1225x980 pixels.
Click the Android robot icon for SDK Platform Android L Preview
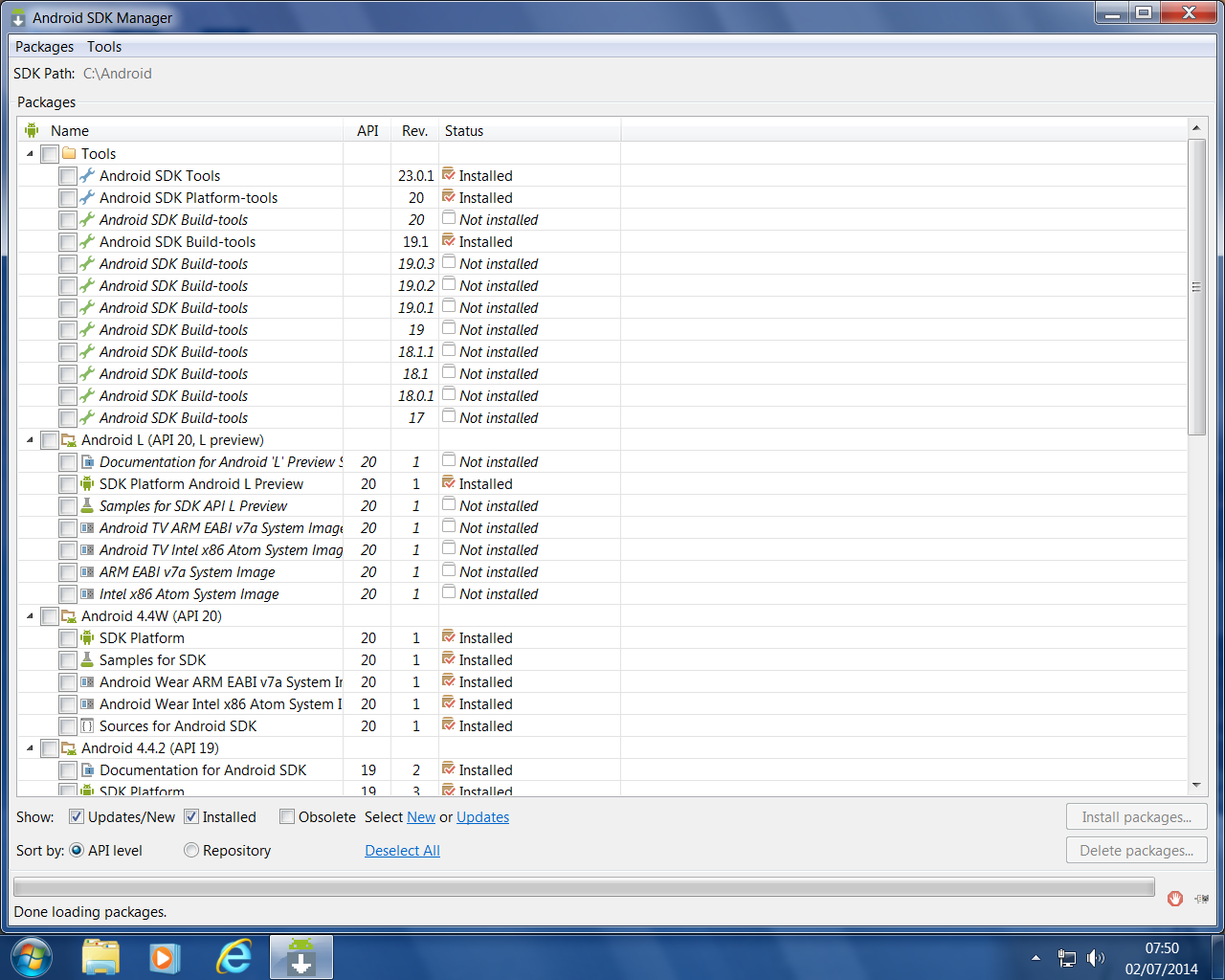[87, 484]
